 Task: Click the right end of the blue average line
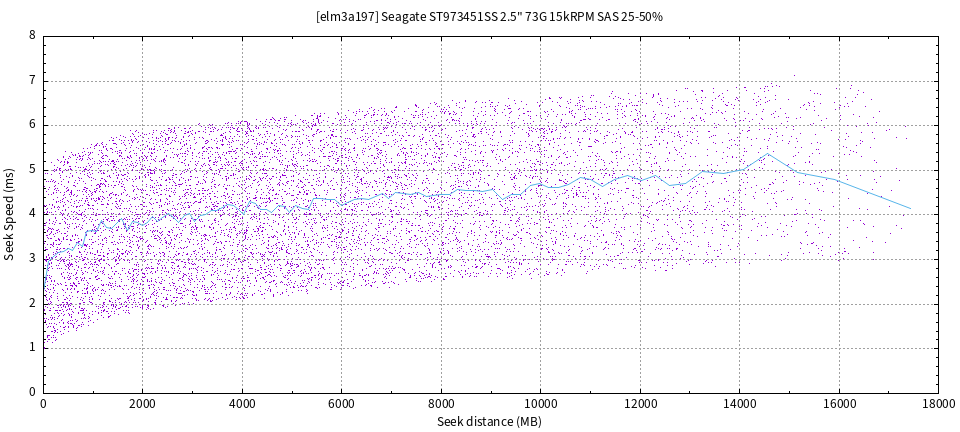911,208
